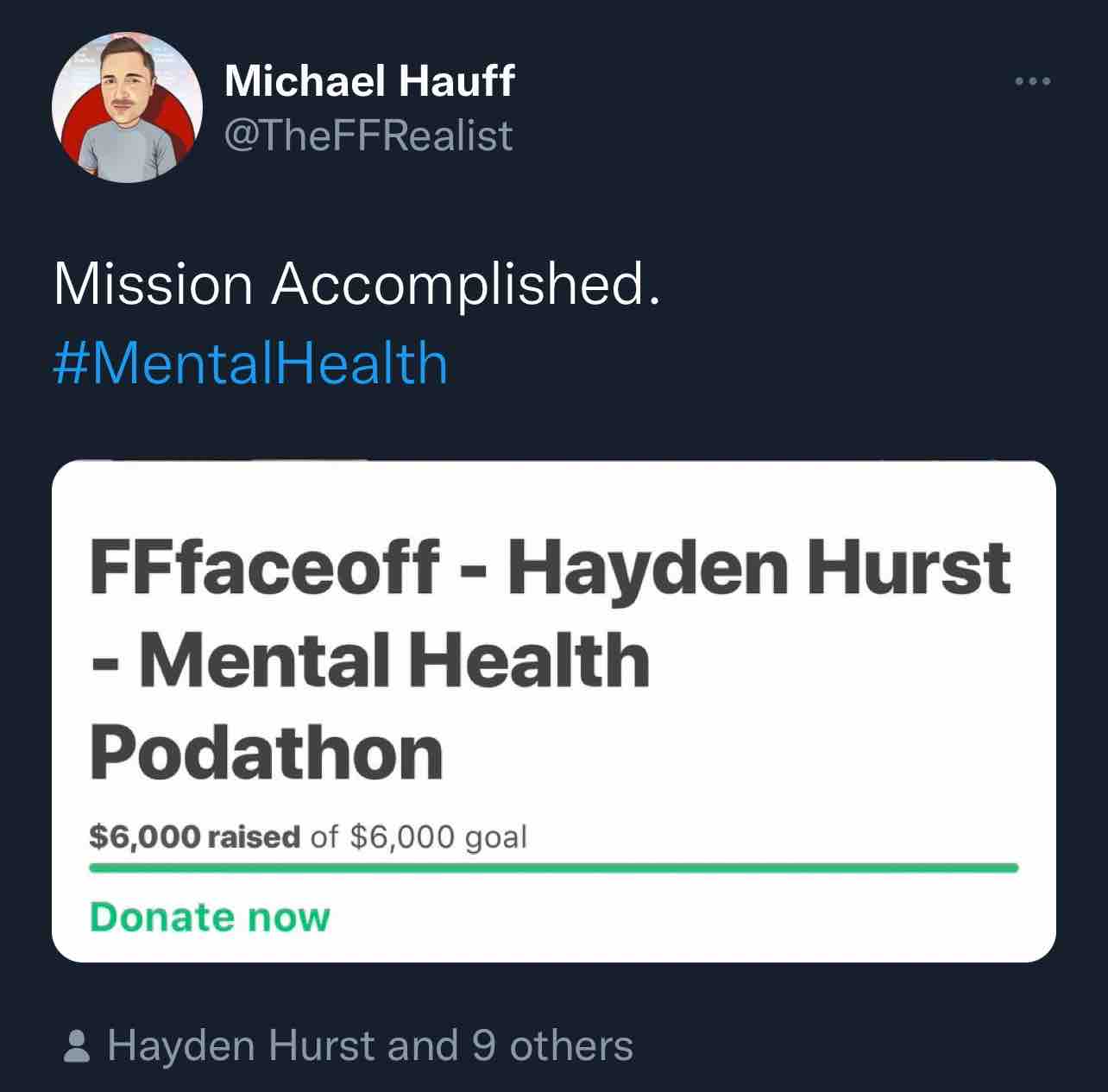Visit the @TheFFRealist handle
Screen dimensions: 1108x1092
coord(368,136)
